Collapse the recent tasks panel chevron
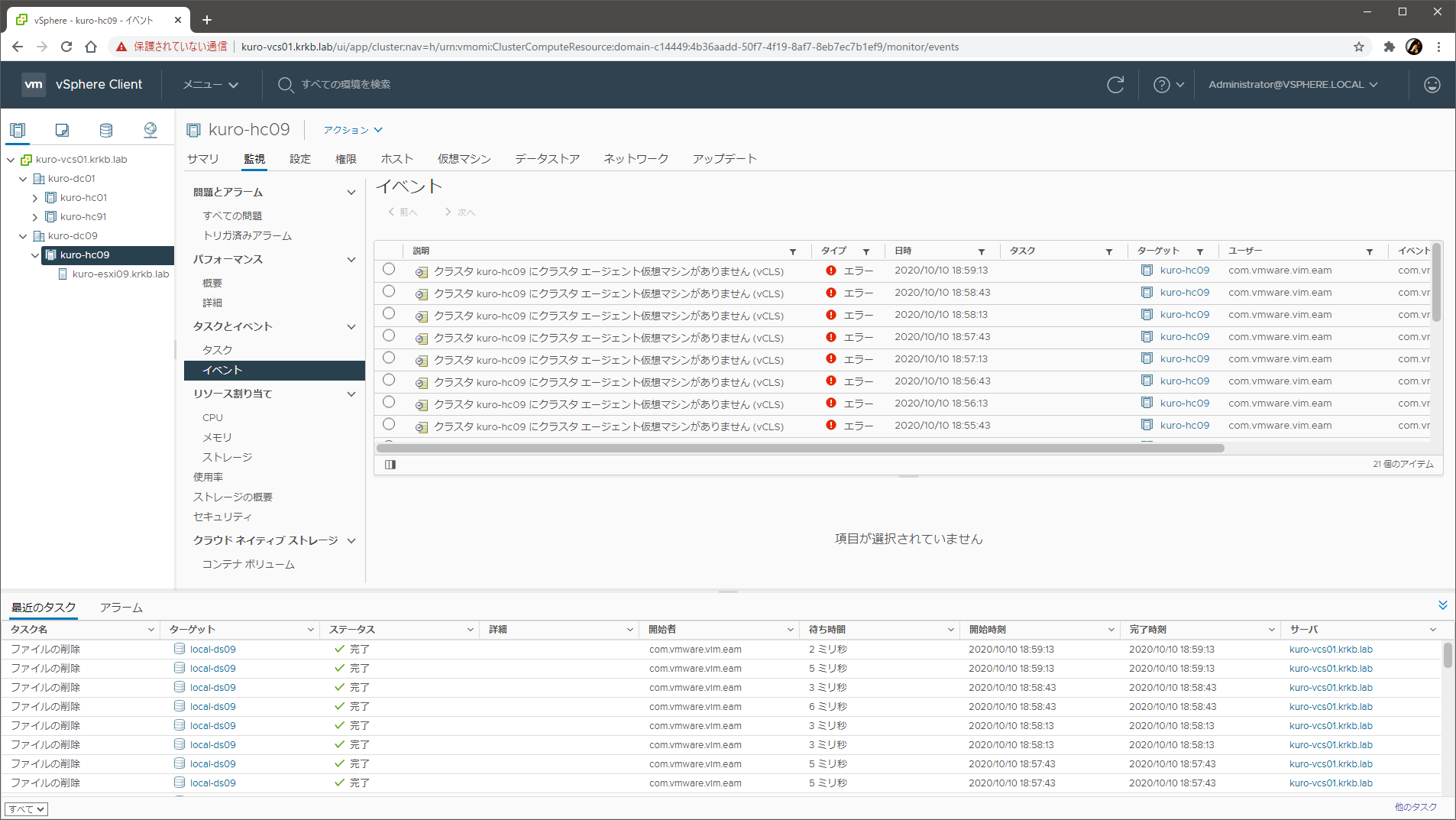 [1442, 605]
